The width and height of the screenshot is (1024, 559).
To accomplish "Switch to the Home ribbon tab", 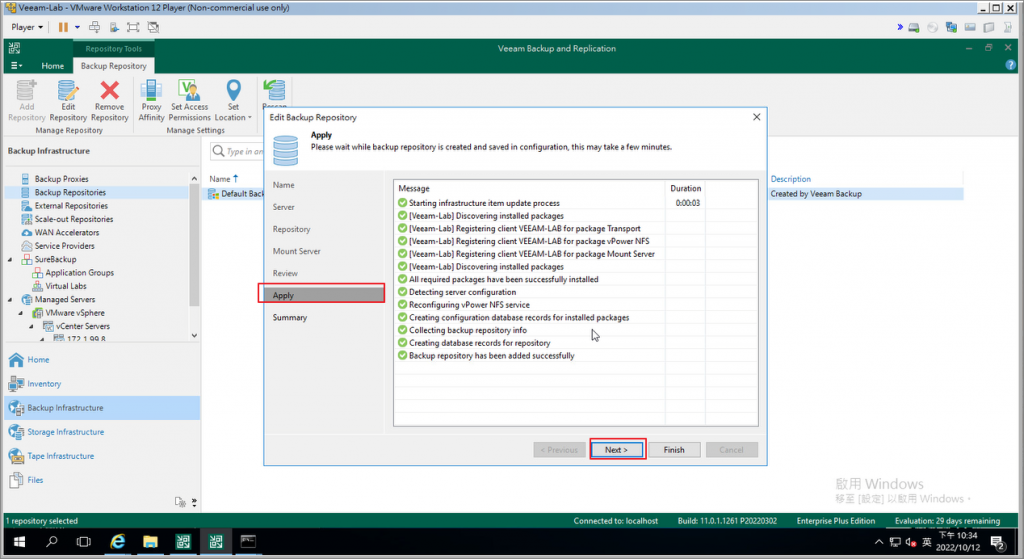I will click(x=53, y=66).
